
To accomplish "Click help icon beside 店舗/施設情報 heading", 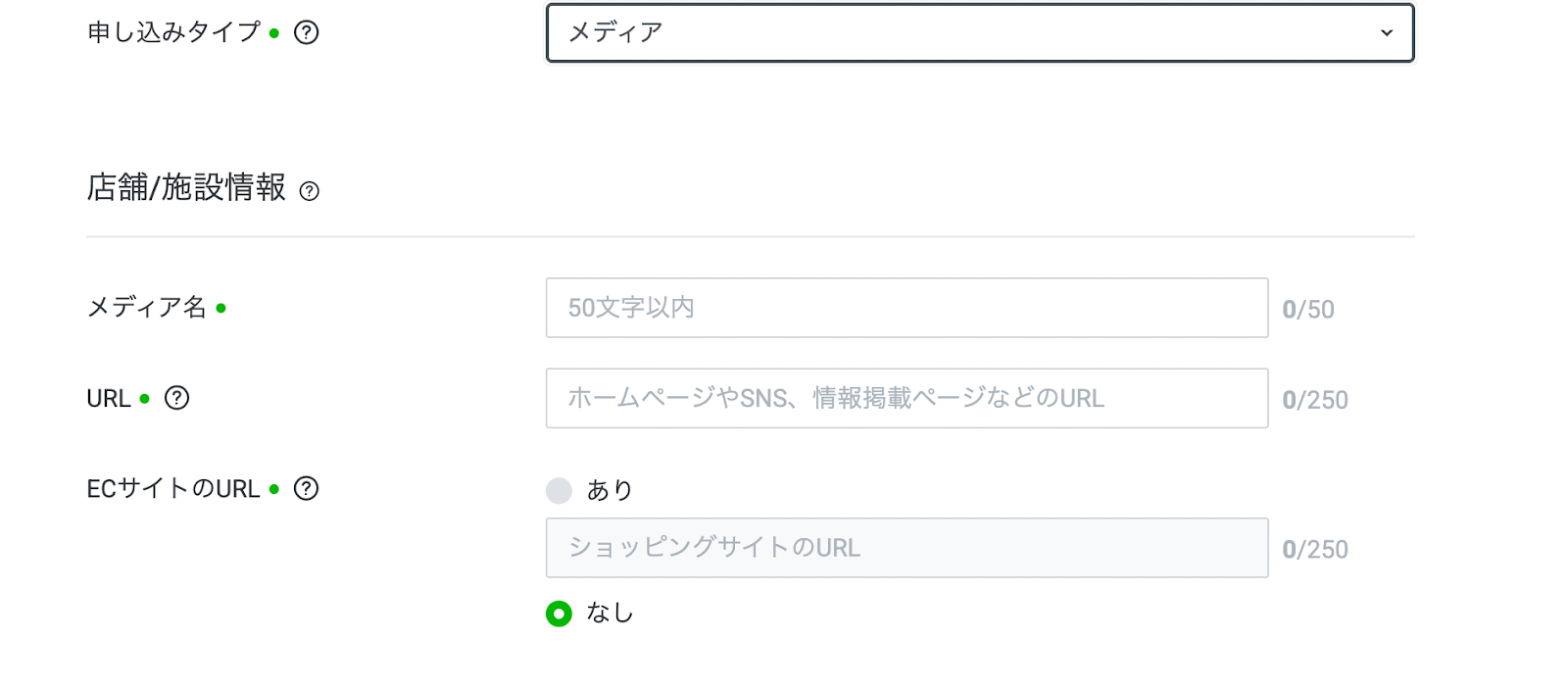I will [x=310, y=191].
